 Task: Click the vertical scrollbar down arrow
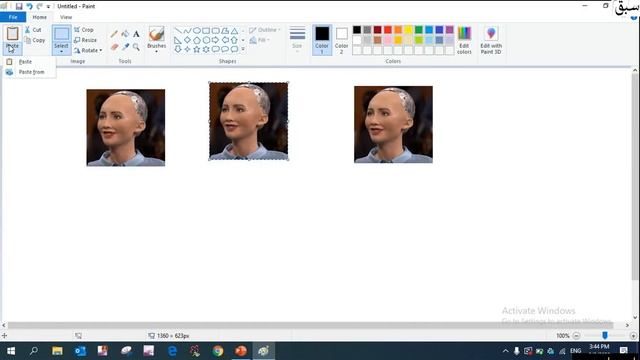coord(635,317)
